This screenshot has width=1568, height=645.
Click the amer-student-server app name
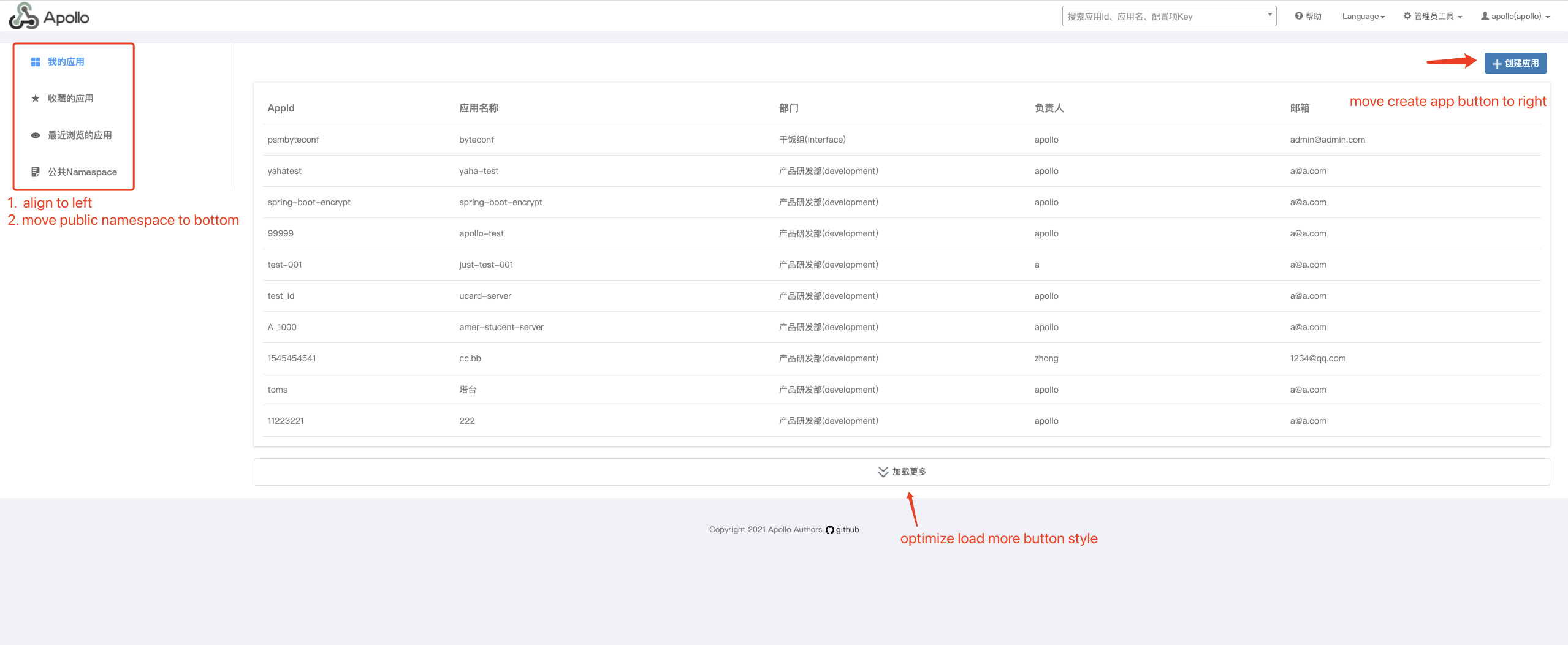[501, 327]
